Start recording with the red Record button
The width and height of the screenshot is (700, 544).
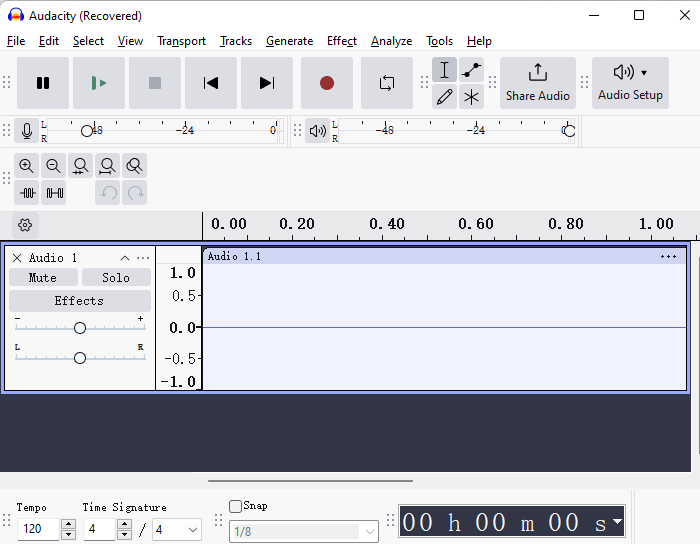point(327,83)
